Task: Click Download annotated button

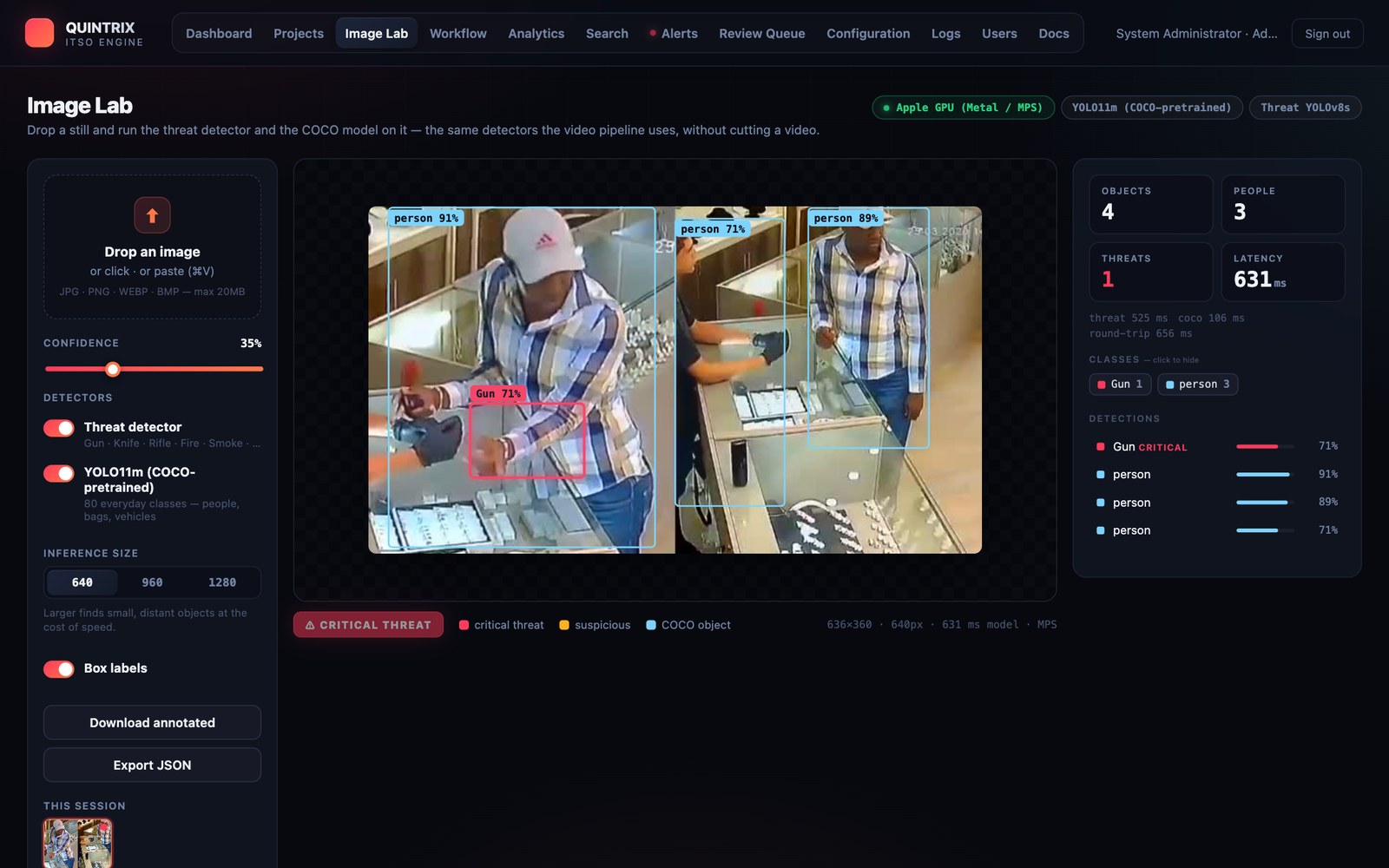Action: [x=152, y=722]
